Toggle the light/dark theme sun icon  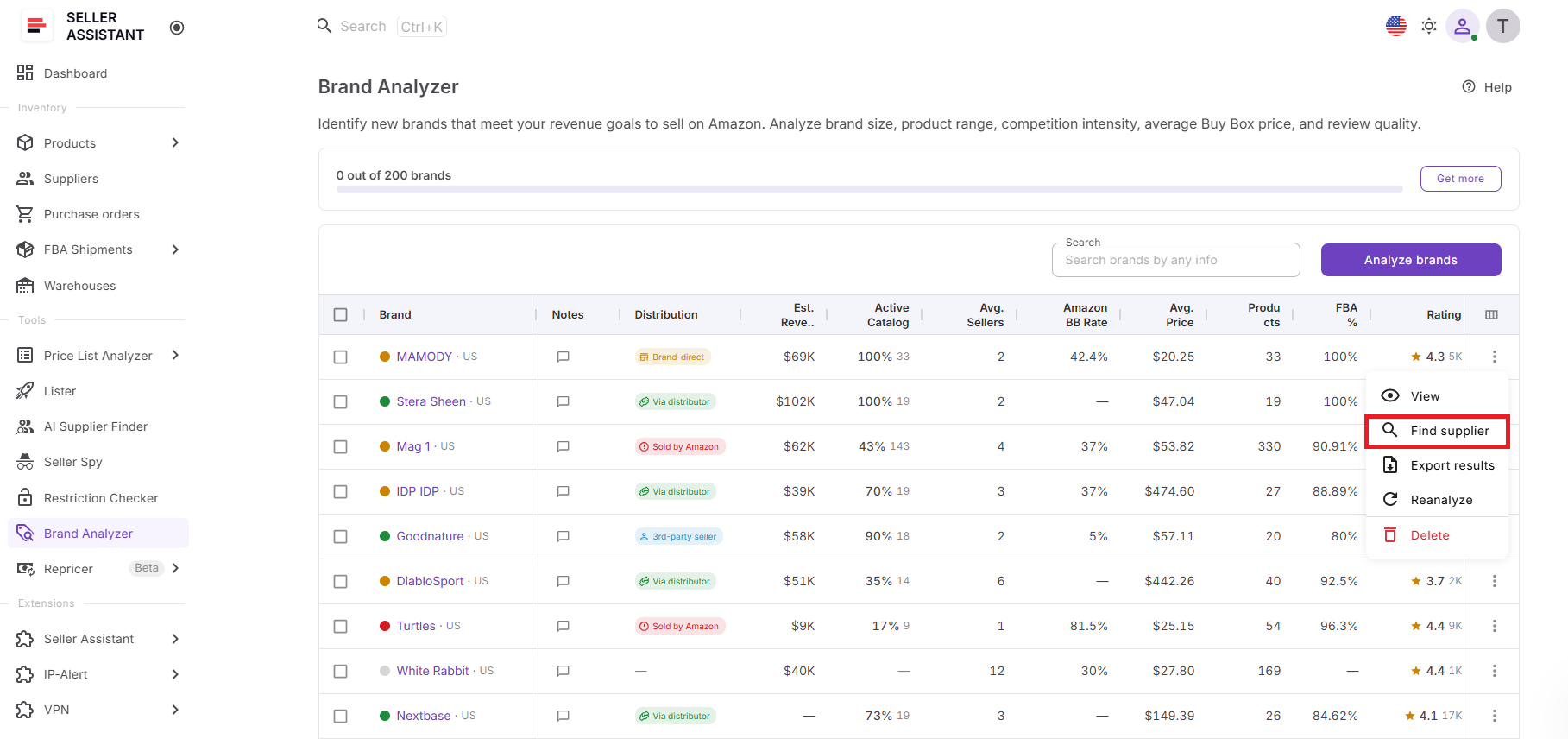pos(1429,26)
